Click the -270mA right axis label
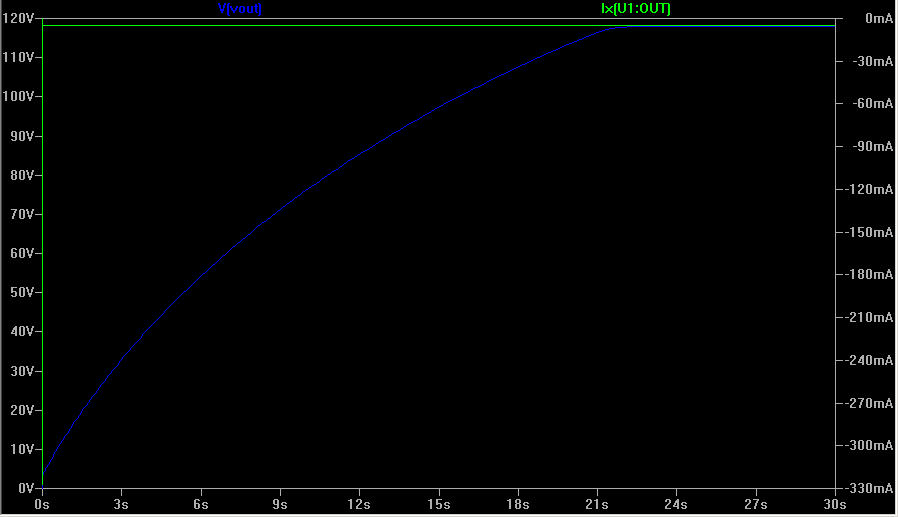 pos(869,403)
